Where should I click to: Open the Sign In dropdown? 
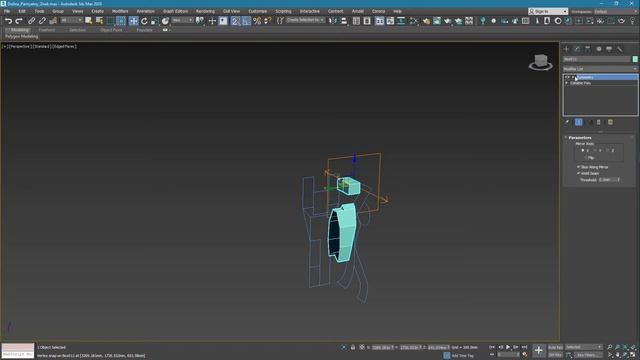click(548, 11)
